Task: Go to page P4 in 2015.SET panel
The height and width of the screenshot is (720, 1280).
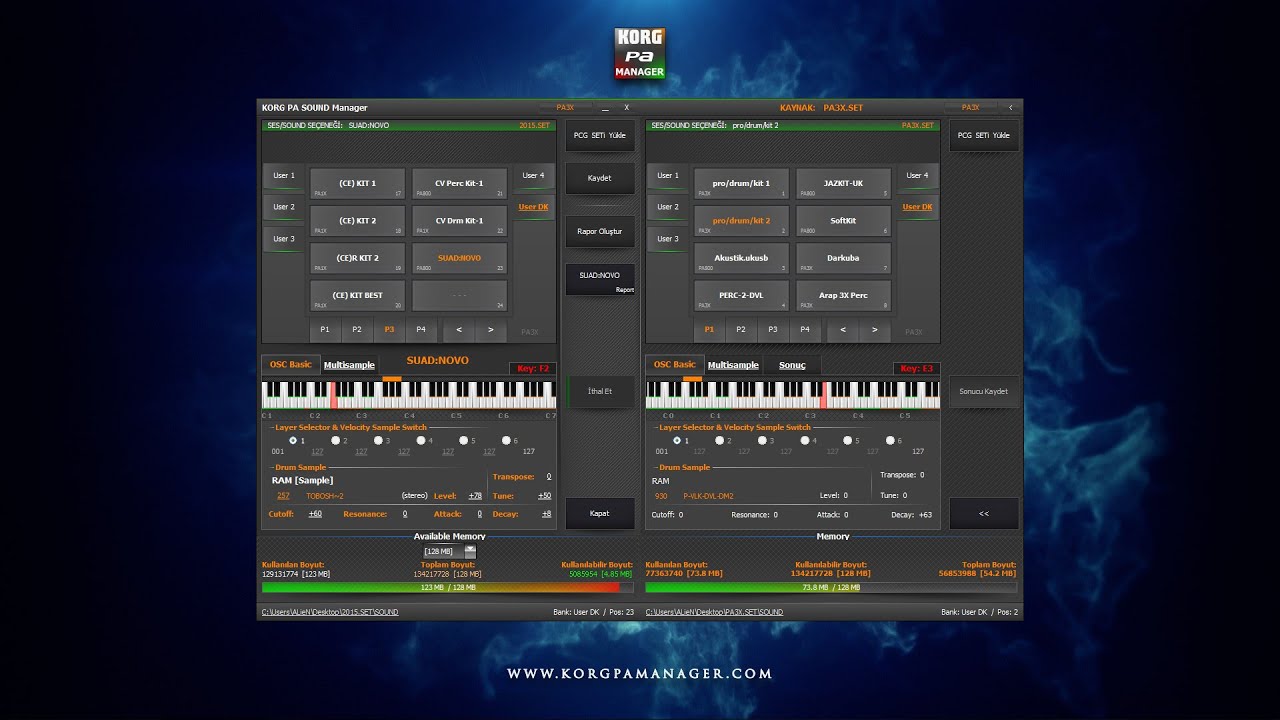Action: pyautogui.click(x=421, y=329)
